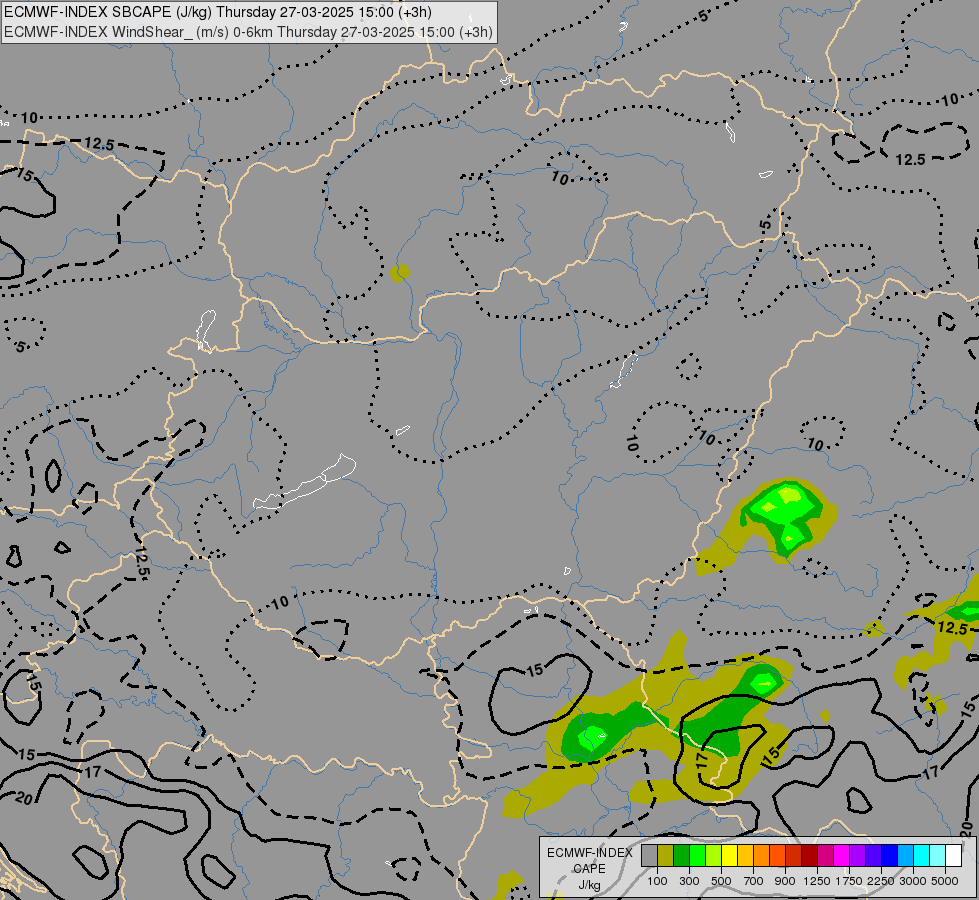
Task: Click the pale cyan swatch left of 5000
Action: point(938,855)
